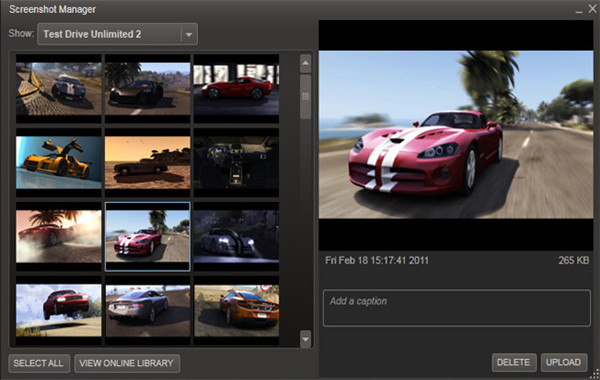
Task: Click the scroll down arrow in thumbnail list
Action: 305,339
